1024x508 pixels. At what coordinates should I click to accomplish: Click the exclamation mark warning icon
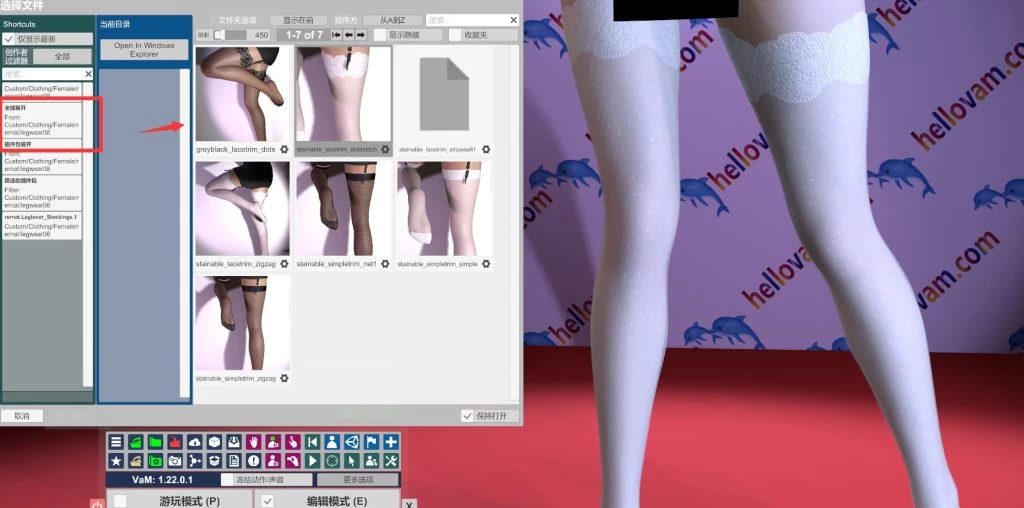253,461
